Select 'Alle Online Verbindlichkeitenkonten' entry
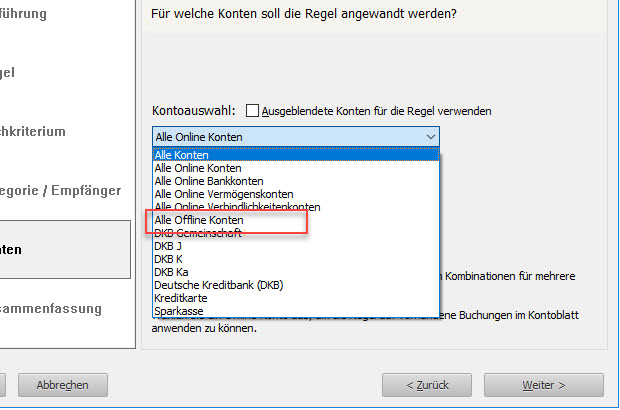This screenshot has width=620, height=410. click(x=296, y=207)
